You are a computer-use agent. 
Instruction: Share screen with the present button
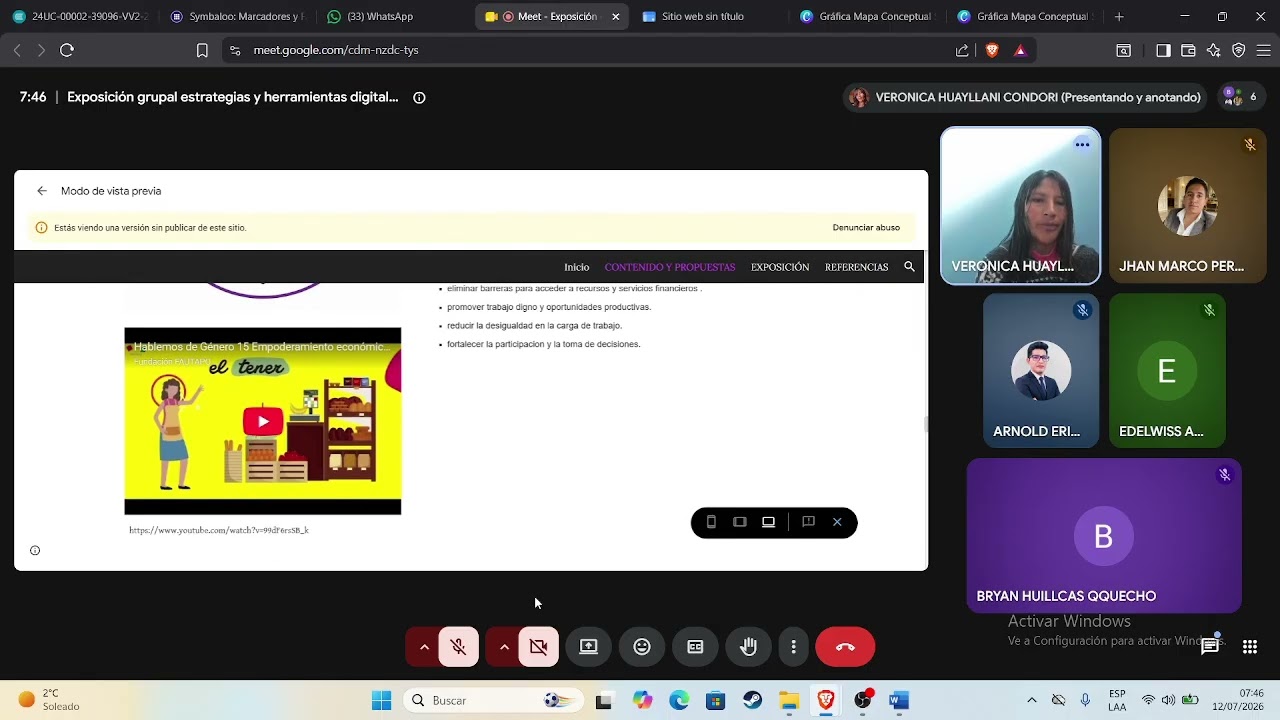pos(589,647)
